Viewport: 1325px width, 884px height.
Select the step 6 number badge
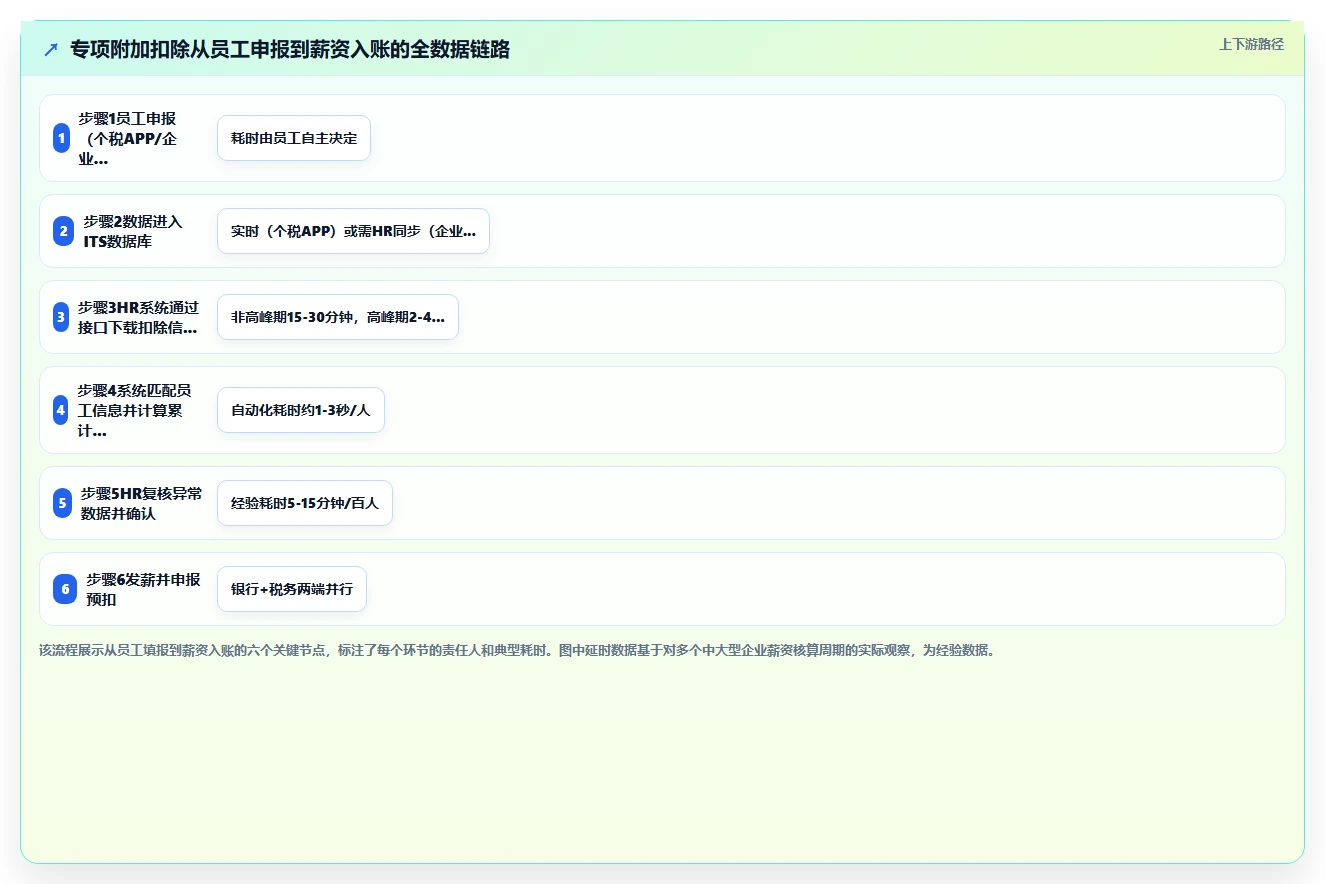[65, 589]
